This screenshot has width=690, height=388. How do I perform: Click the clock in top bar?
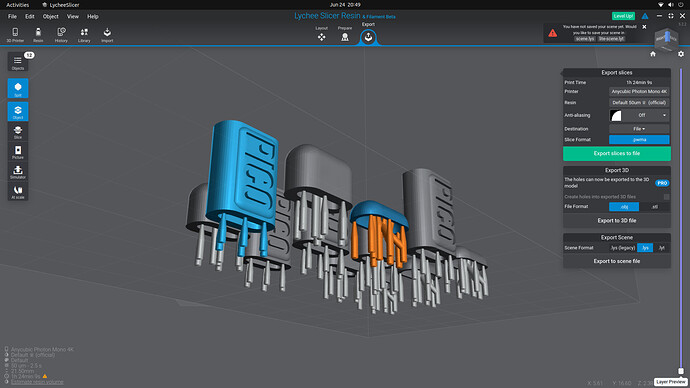[345, 5]
